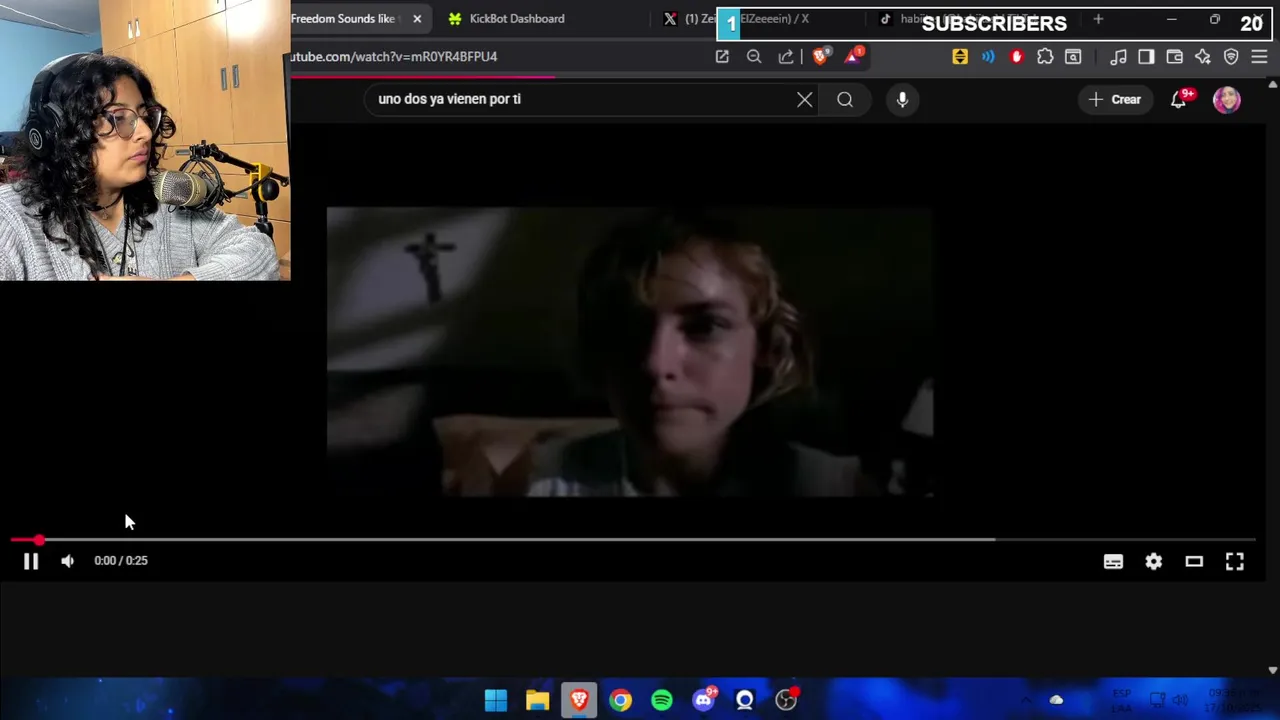Image resolution: width=1280 pixels, height=720 pixels.
Task: Open Brave VPN shield icon
Action: [x=1231, y=57]
